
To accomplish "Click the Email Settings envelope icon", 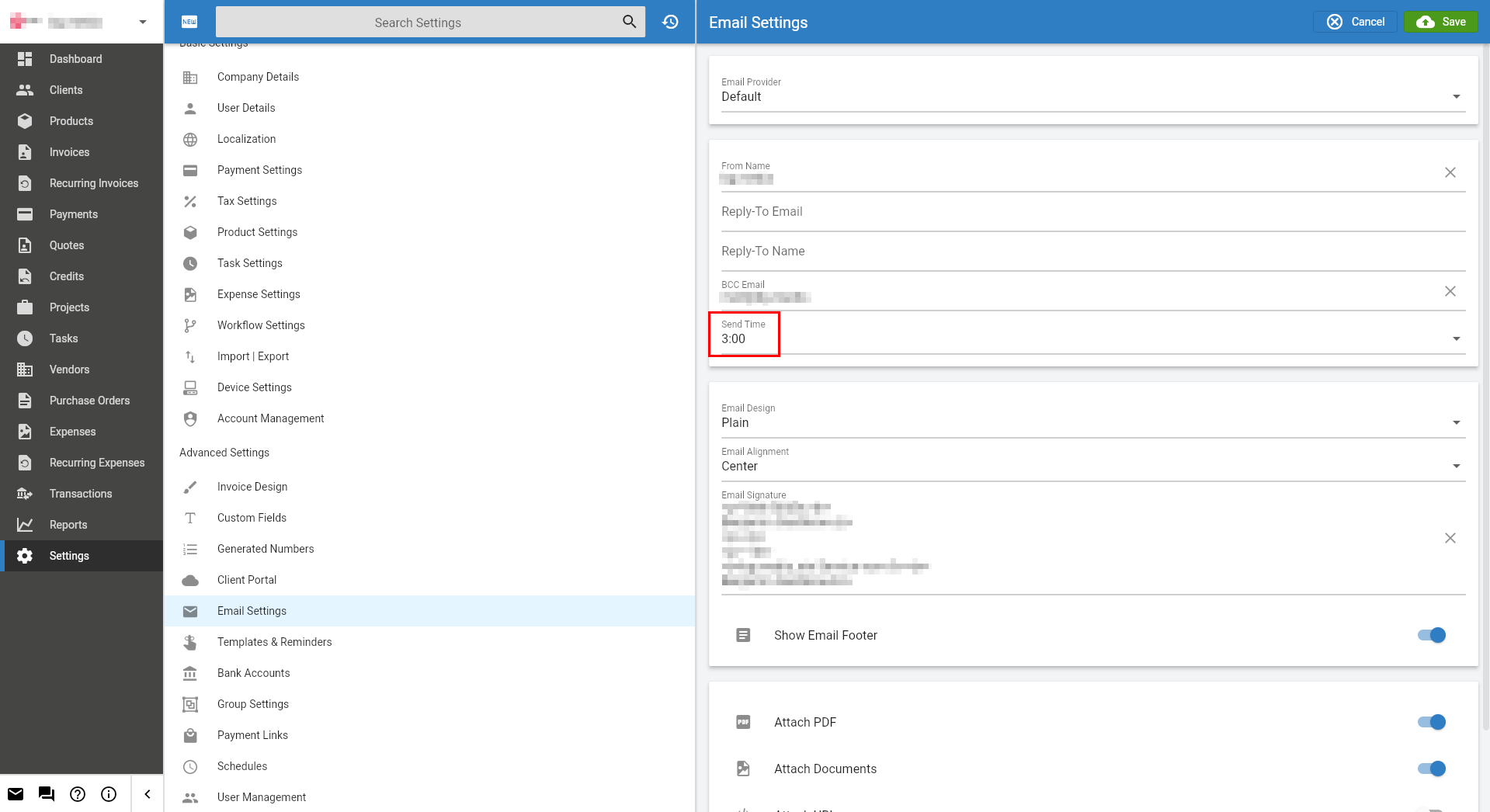I will 190,611.
